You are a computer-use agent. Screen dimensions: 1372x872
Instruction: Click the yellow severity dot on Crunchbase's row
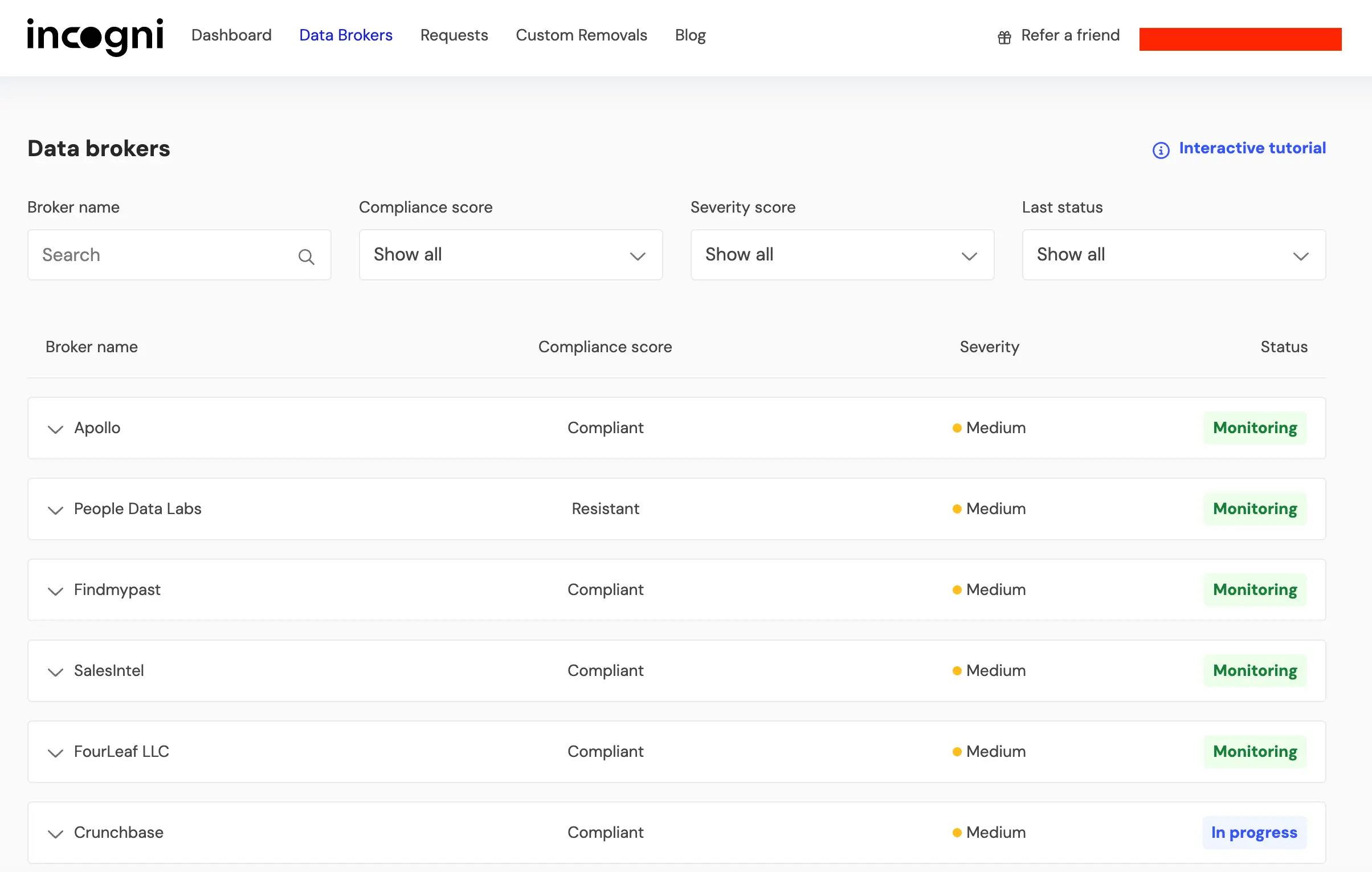(956, 833)
